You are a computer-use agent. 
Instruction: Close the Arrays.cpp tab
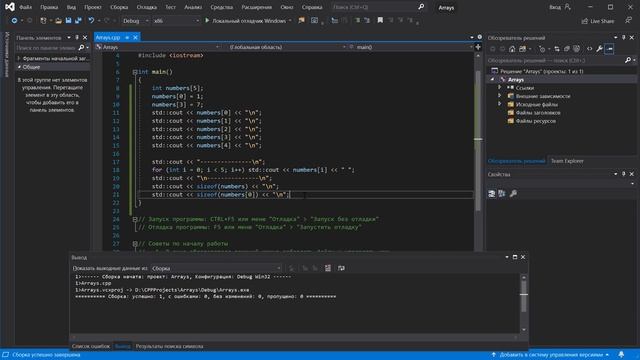136,37
